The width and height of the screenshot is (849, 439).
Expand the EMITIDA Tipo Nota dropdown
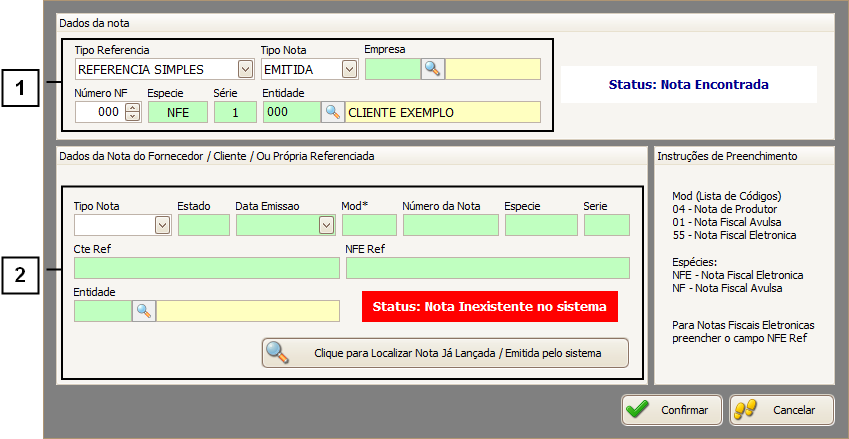pos(348,69)
